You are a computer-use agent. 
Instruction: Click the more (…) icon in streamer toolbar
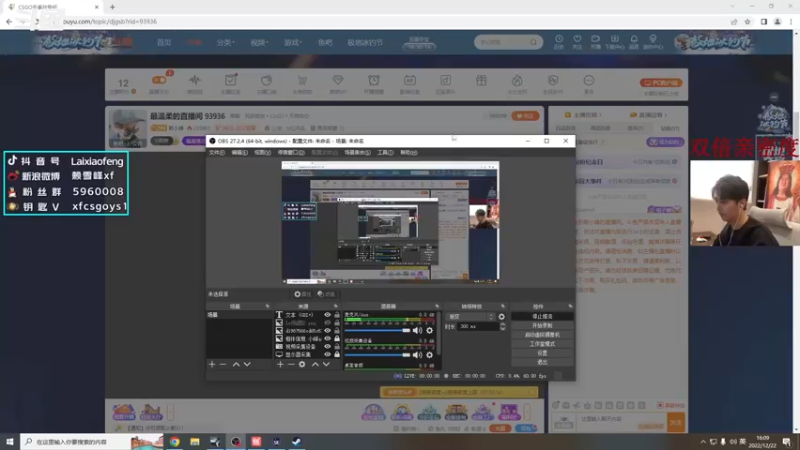pos(589,81)
